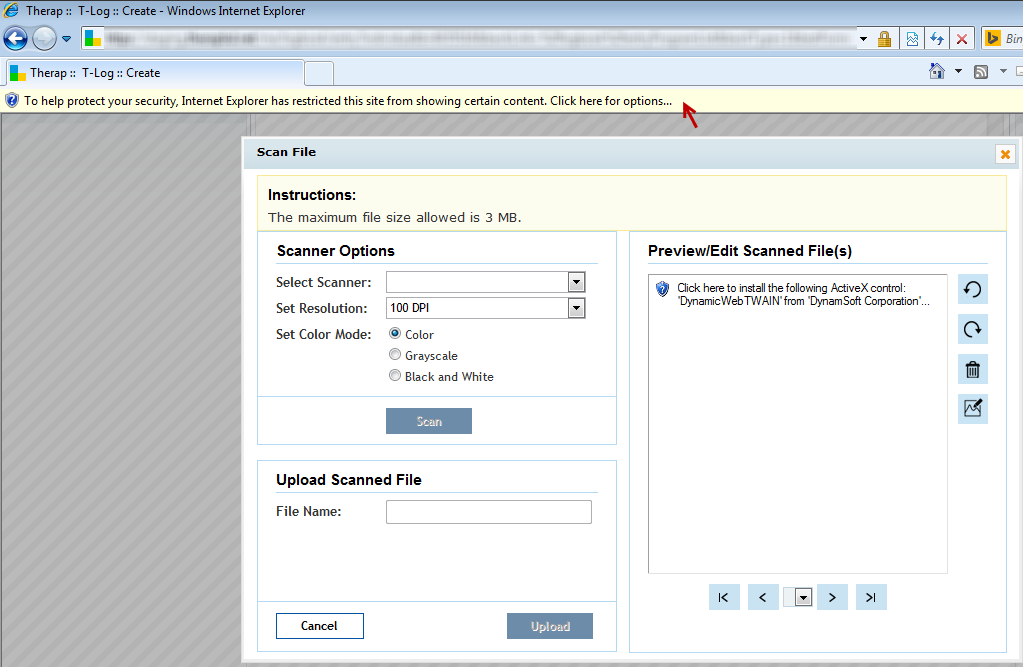Open the image edit tool
The width and height of the screenshot is (1023, 667).
point(971,408)
